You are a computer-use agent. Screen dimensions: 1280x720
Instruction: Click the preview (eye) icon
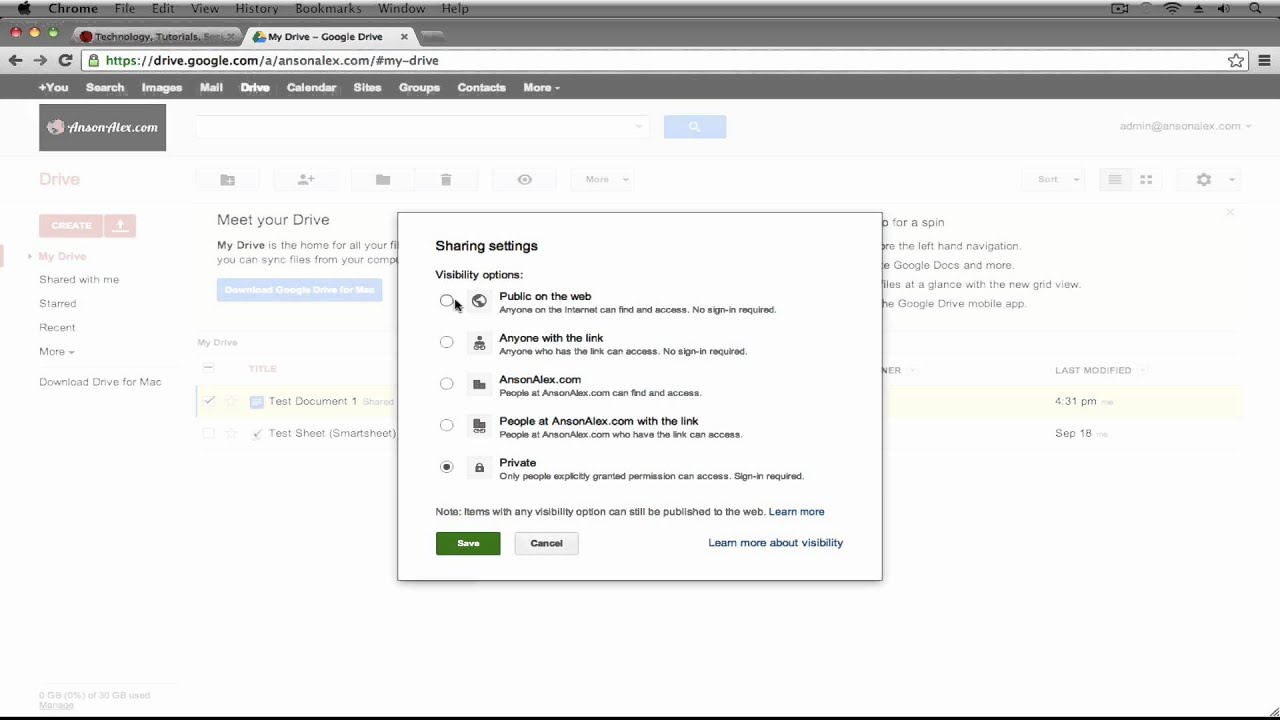click(524, 179)
